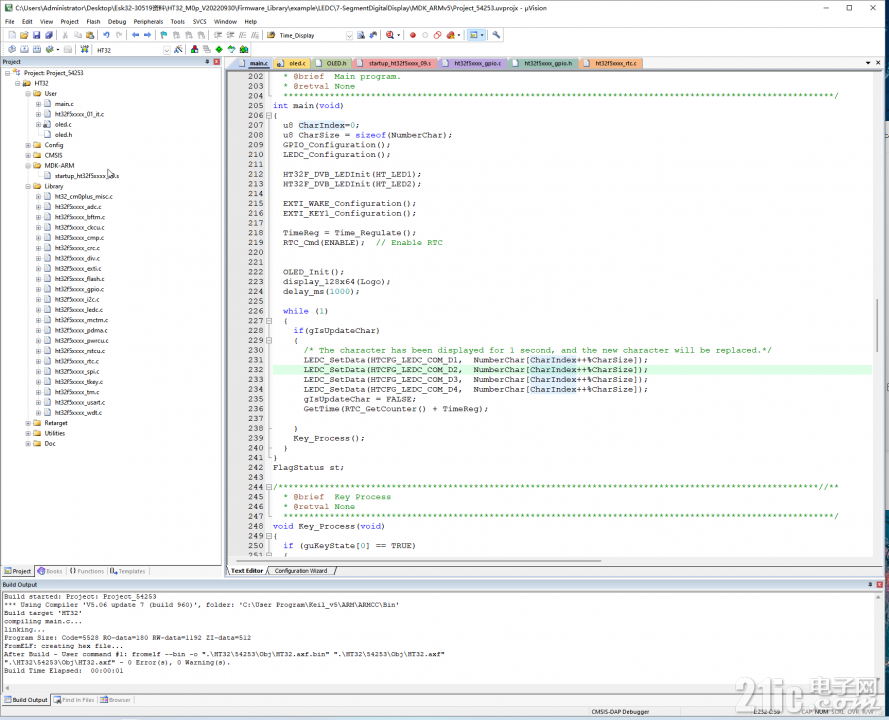
Task: Click the Undo arrow icon
Action: [106, 35]
